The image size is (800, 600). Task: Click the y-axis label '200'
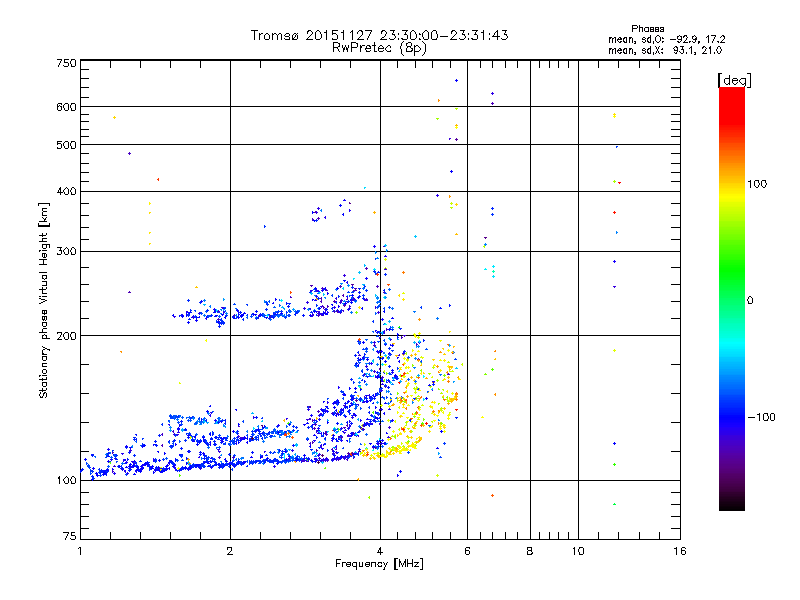pyautogui.click(x=66, y=336)
